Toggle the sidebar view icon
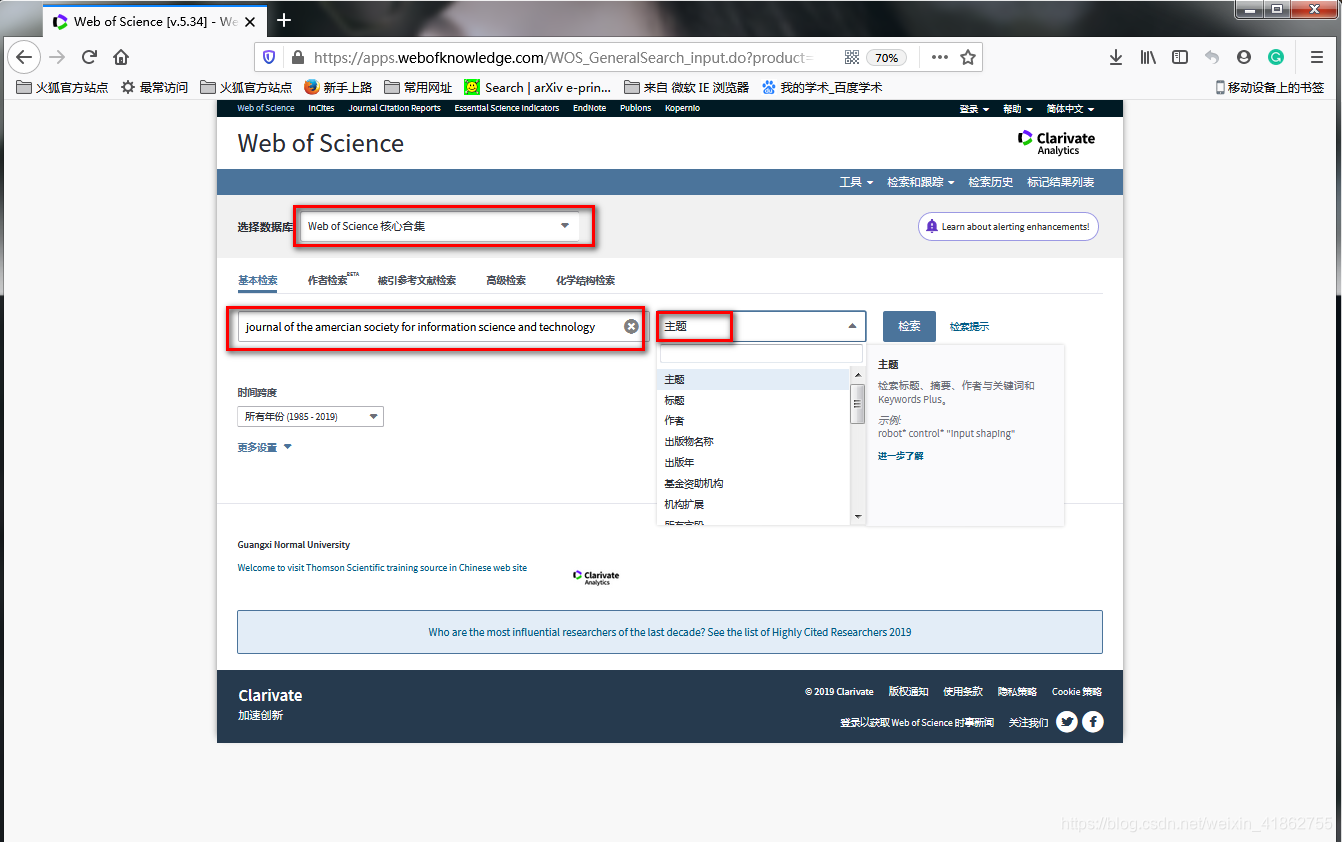This screenshot has height=842, width=1342. (x=1180, y=57)
